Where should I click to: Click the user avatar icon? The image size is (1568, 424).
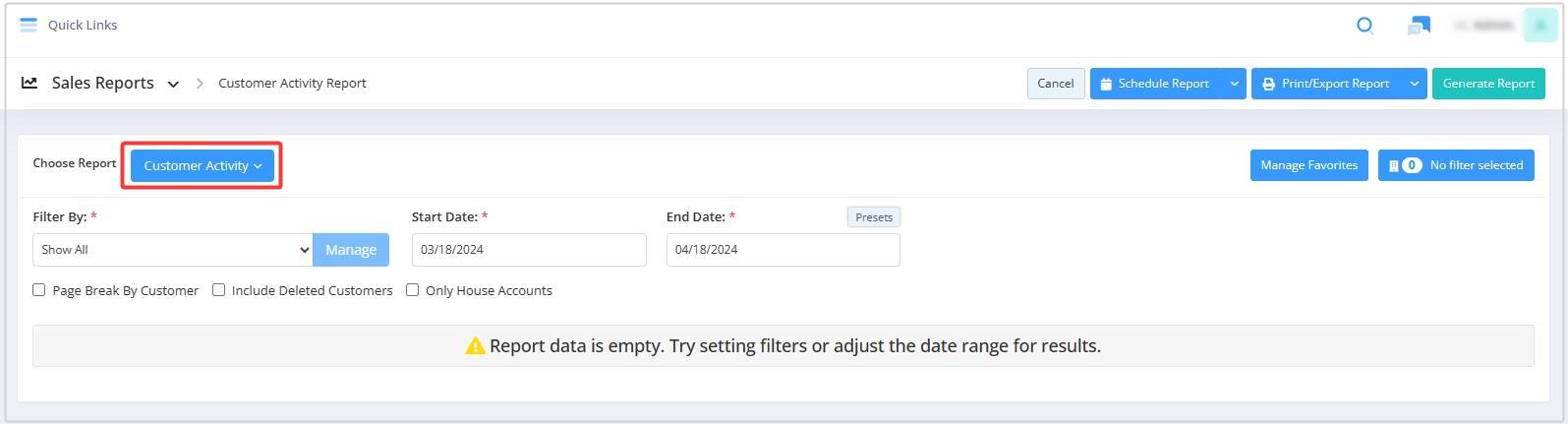pos(1539,26)
